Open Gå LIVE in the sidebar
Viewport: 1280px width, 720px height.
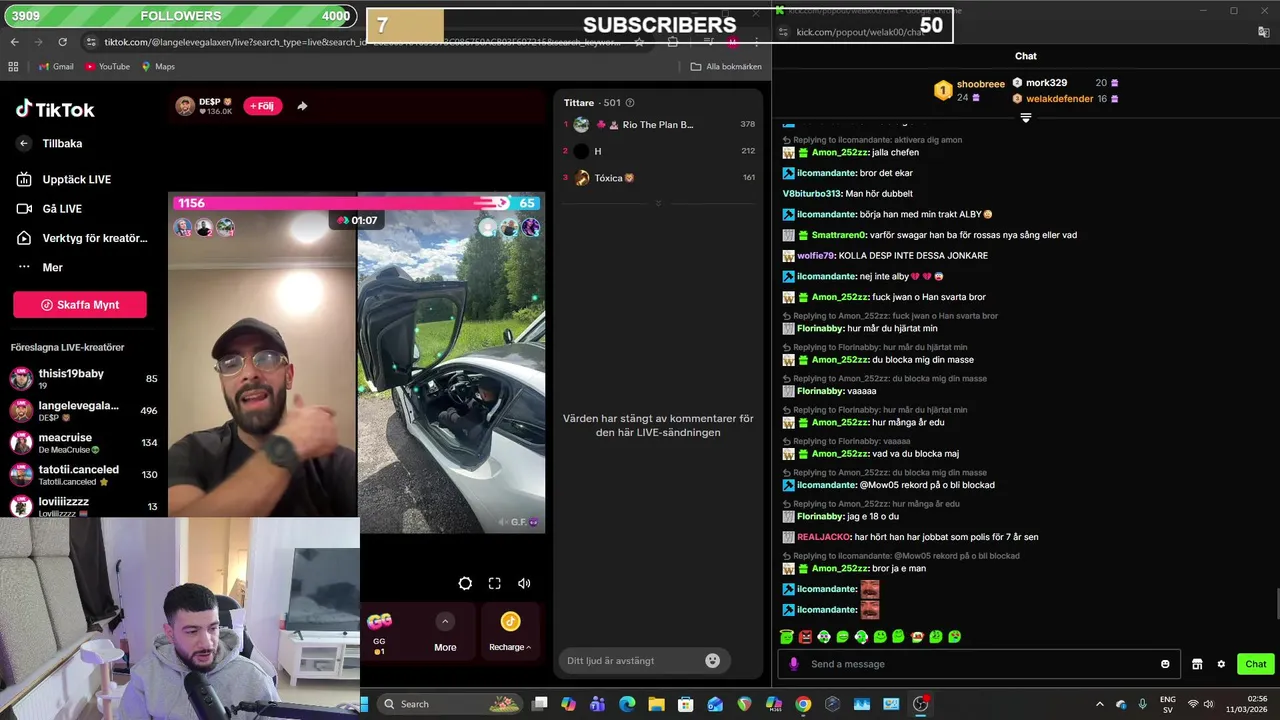[x=50, y=209]
